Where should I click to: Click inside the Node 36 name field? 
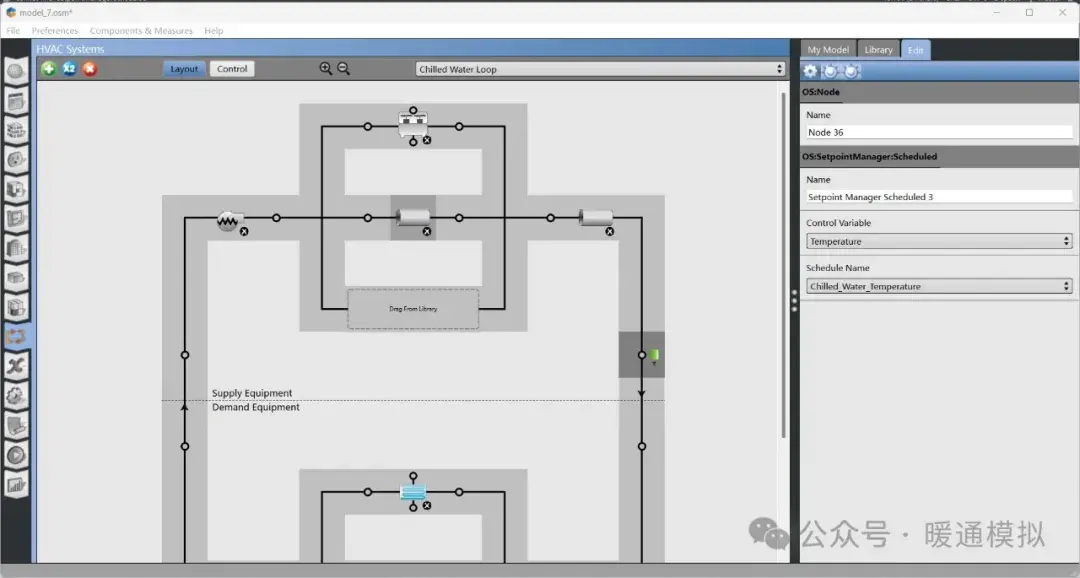tap(937, 131)
